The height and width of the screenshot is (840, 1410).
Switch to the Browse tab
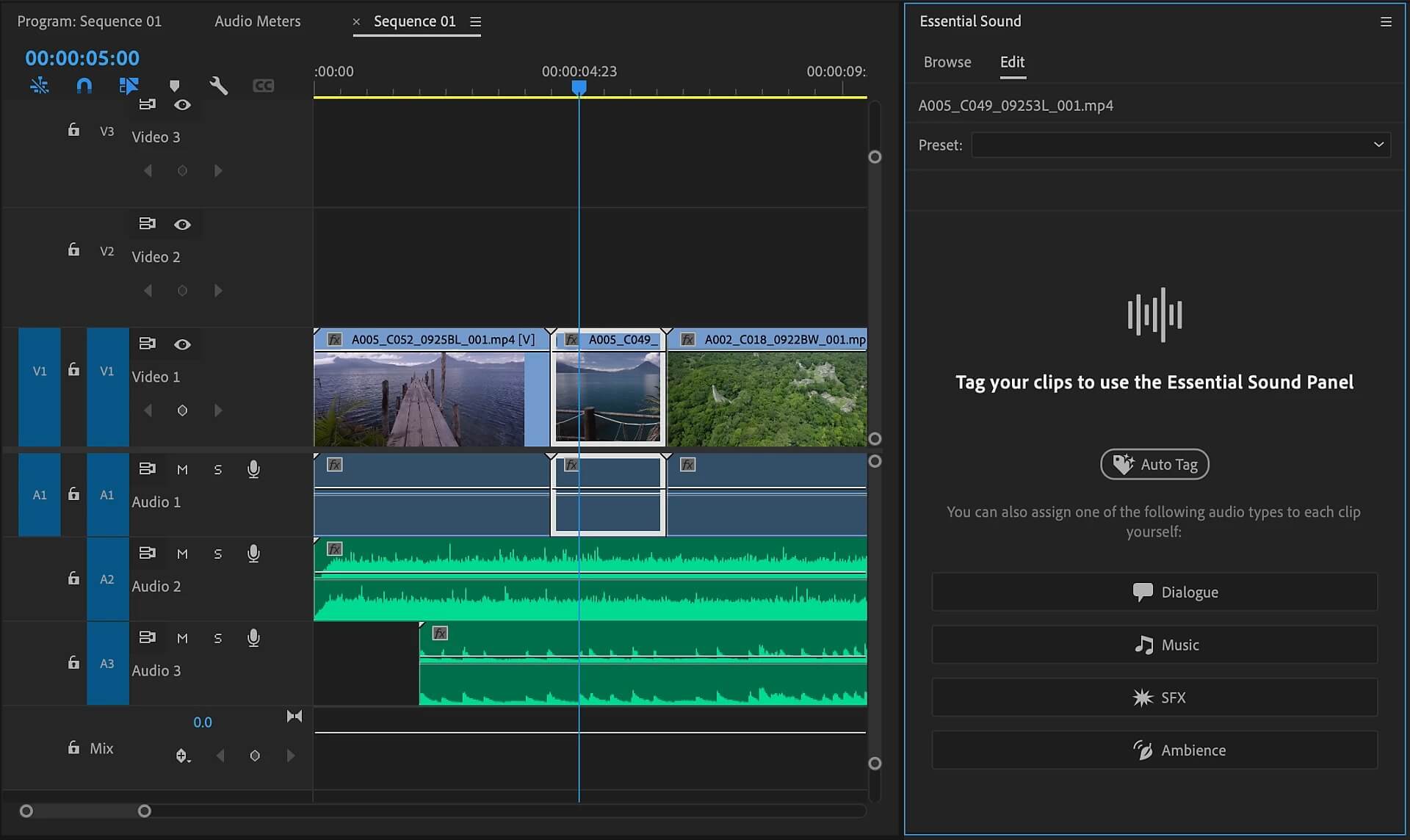947,62
